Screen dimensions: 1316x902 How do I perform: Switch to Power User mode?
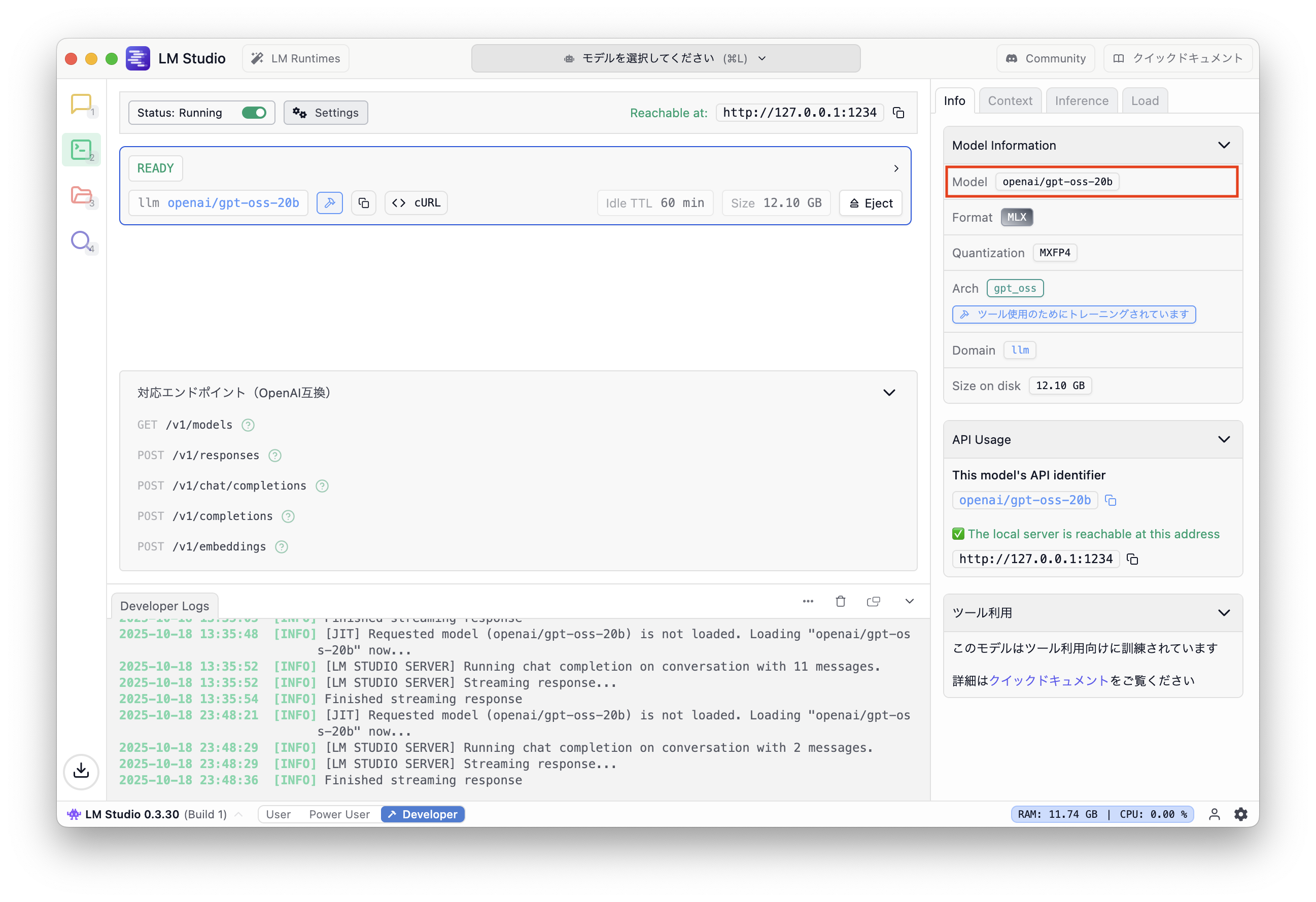point(339,814)
